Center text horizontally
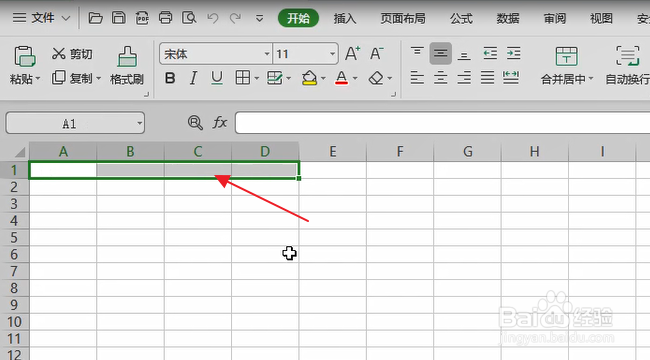The width and height of the screenshot is (650, 360). [441, 78]
